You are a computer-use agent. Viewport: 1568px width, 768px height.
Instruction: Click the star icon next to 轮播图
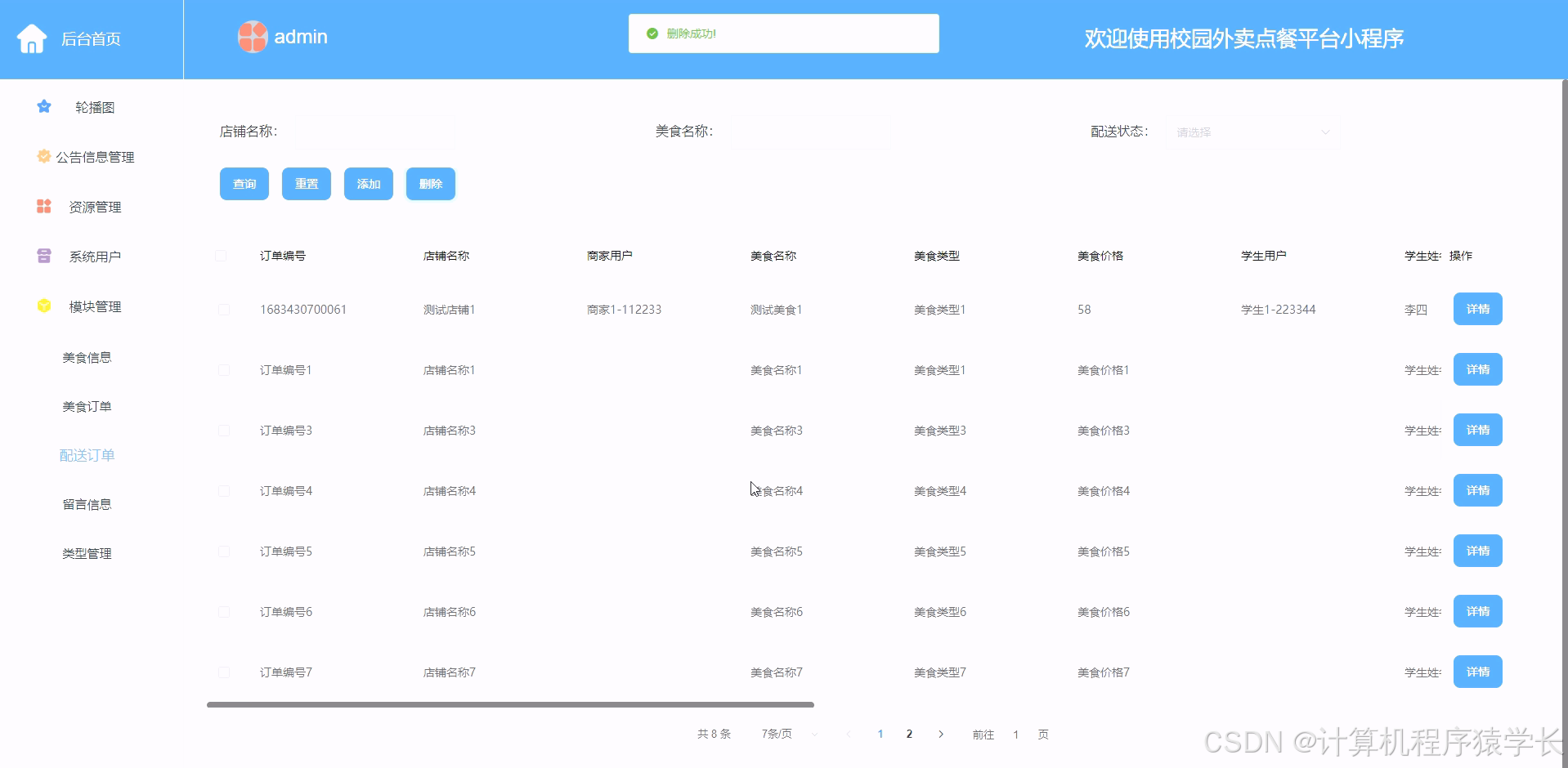[44, 106]
